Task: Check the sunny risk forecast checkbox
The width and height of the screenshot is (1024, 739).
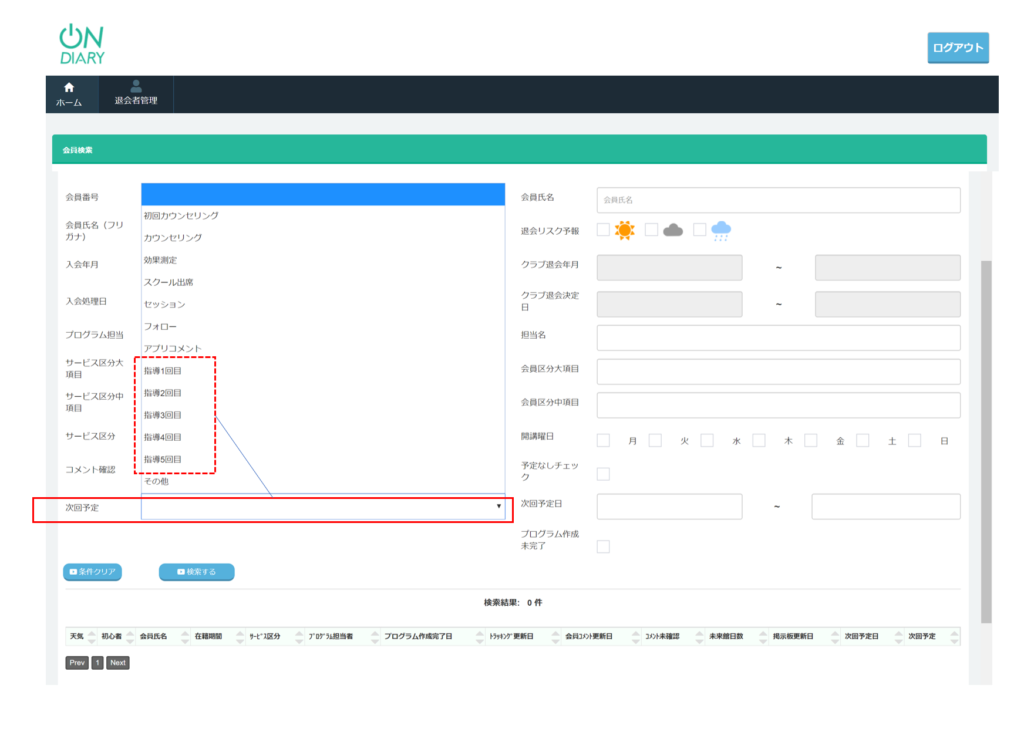Action: 603,230
